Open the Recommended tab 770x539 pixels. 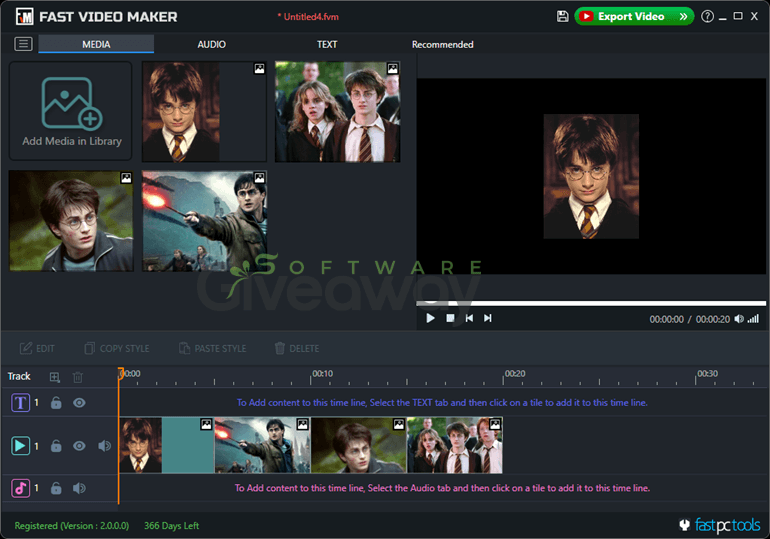(x=442, y=44)
